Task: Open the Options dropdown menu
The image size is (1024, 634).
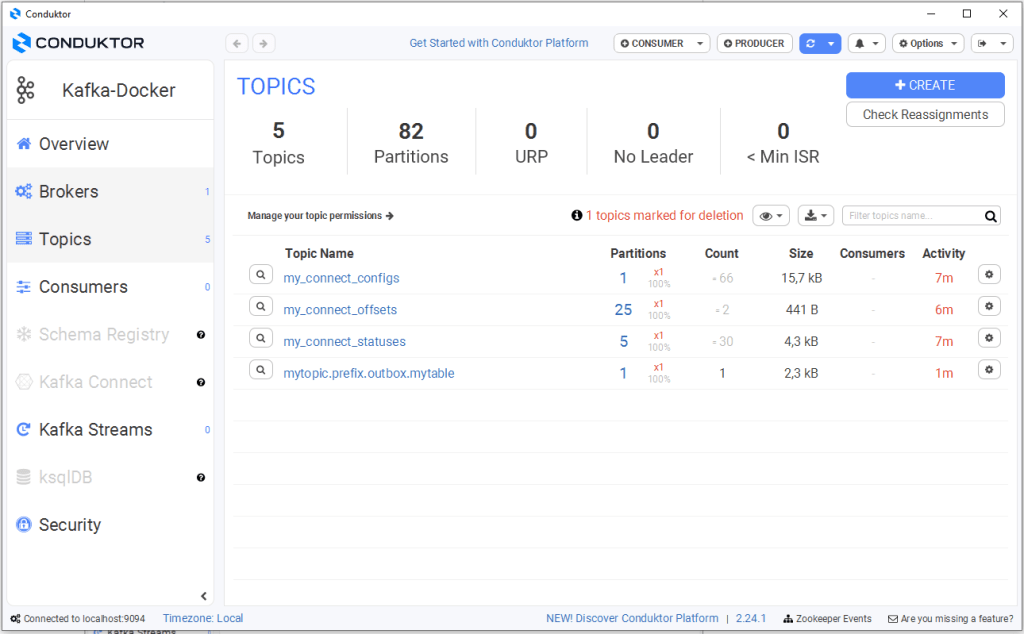Action: (x=927, y=43)
